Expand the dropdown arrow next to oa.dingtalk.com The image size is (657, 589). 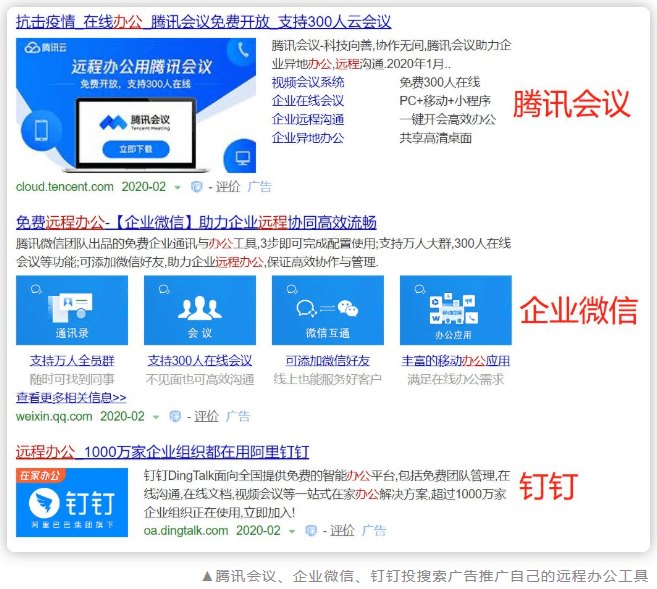coord(292,531)
